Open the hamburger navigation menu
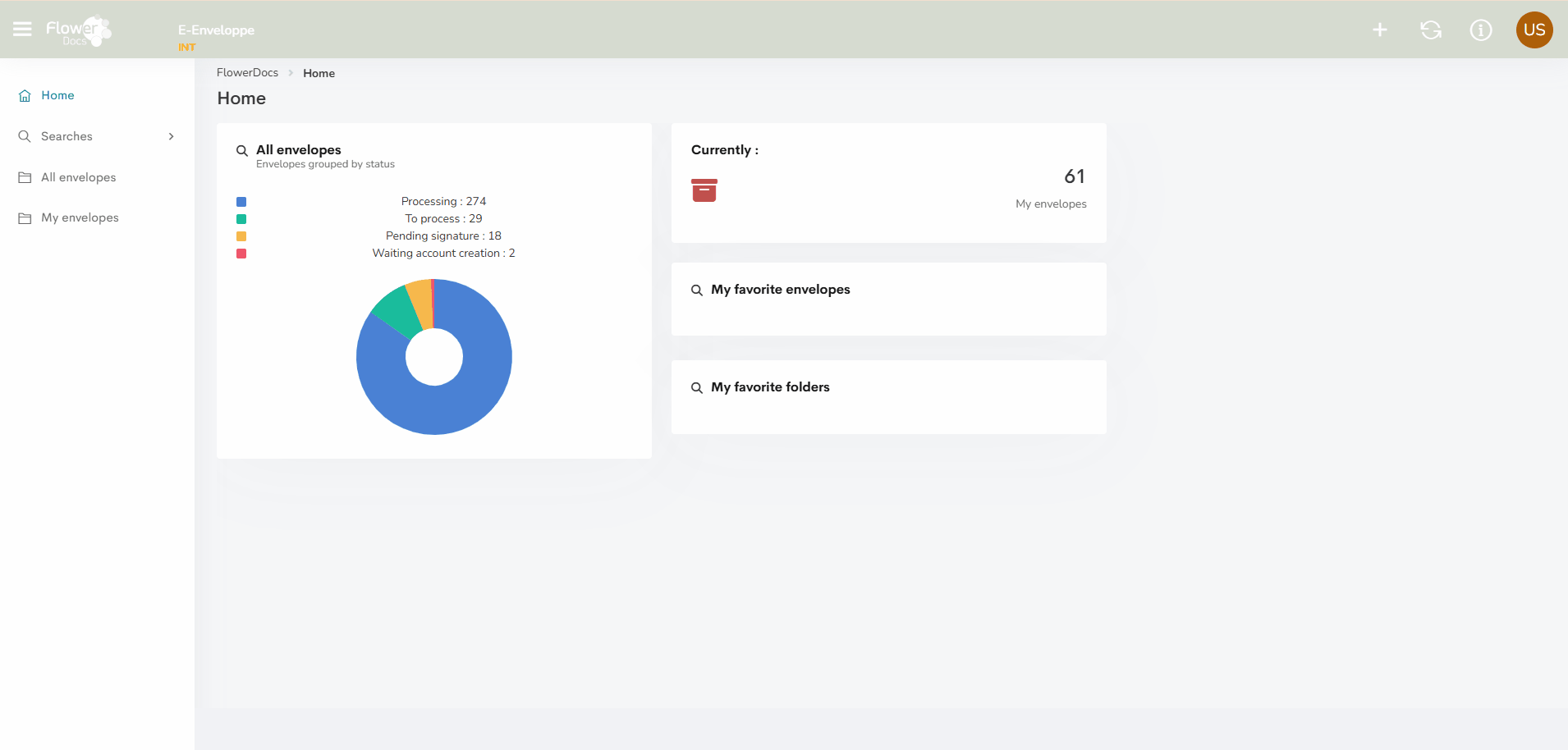The height and width of the screenshot is (750, 1568). [22, 30]
